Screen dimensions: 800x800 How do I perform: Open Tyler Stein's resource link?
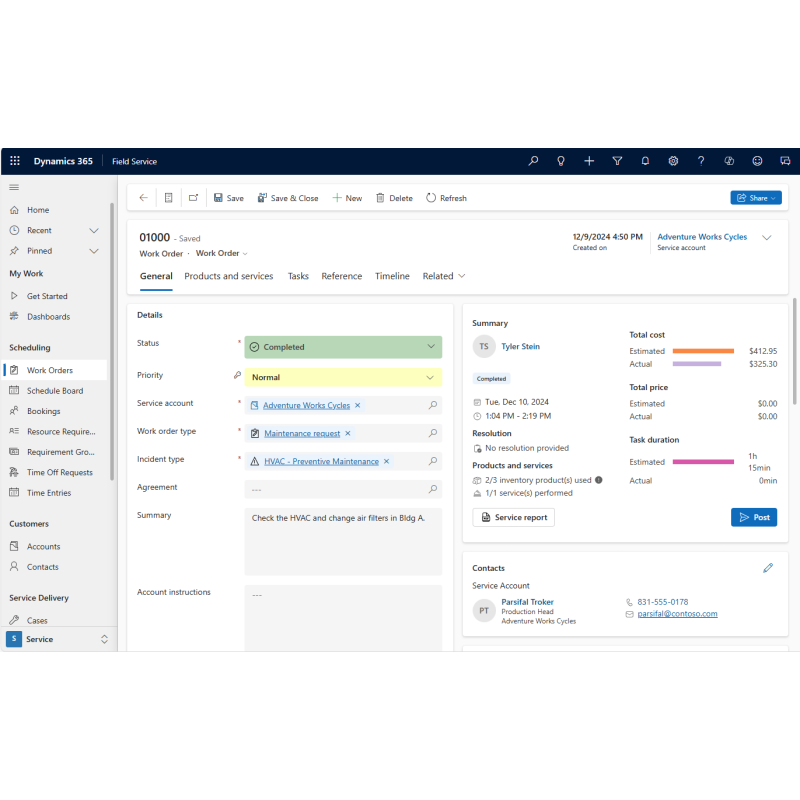coord(520,346)
